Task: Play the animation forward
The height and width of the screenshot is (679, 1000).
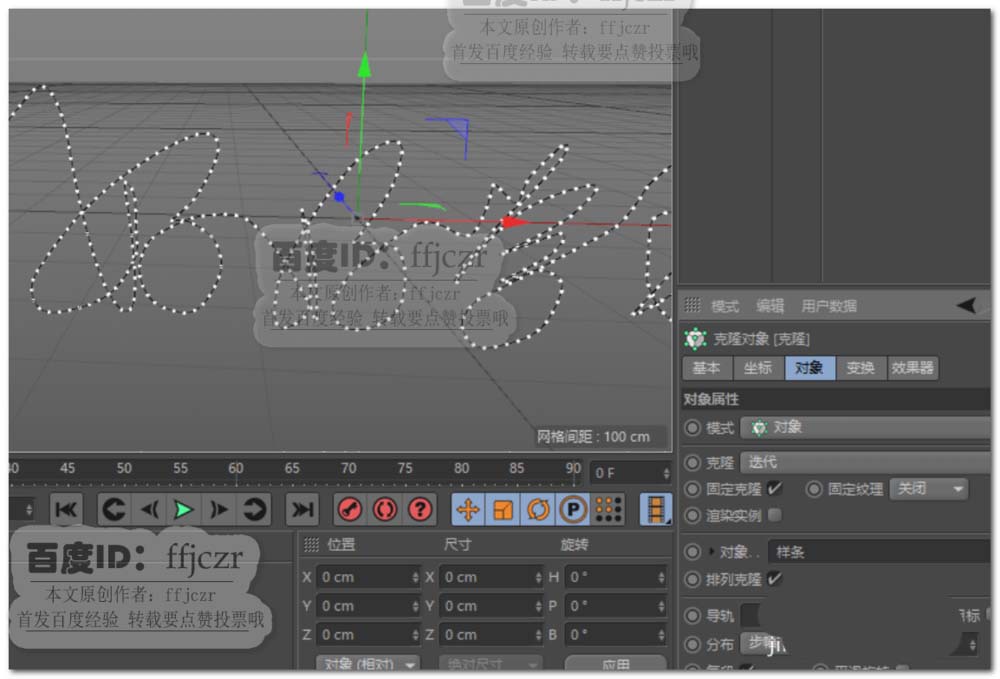Action: coord(184,509)
